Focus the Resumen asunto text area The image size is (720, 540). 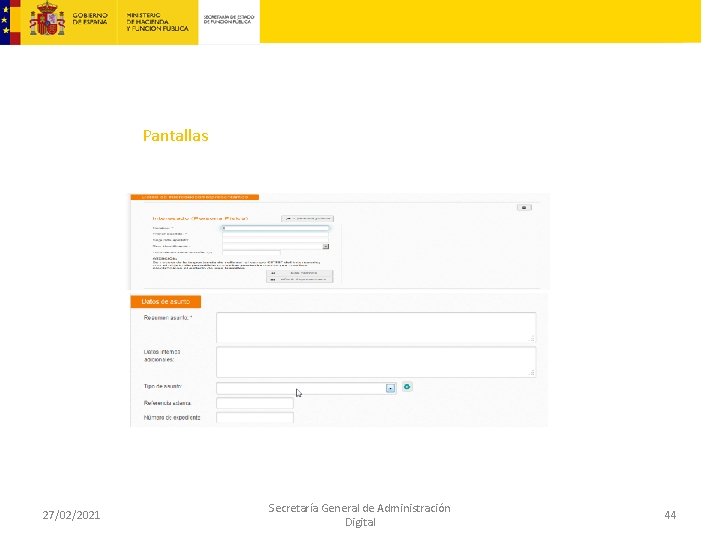click(376, 327)
